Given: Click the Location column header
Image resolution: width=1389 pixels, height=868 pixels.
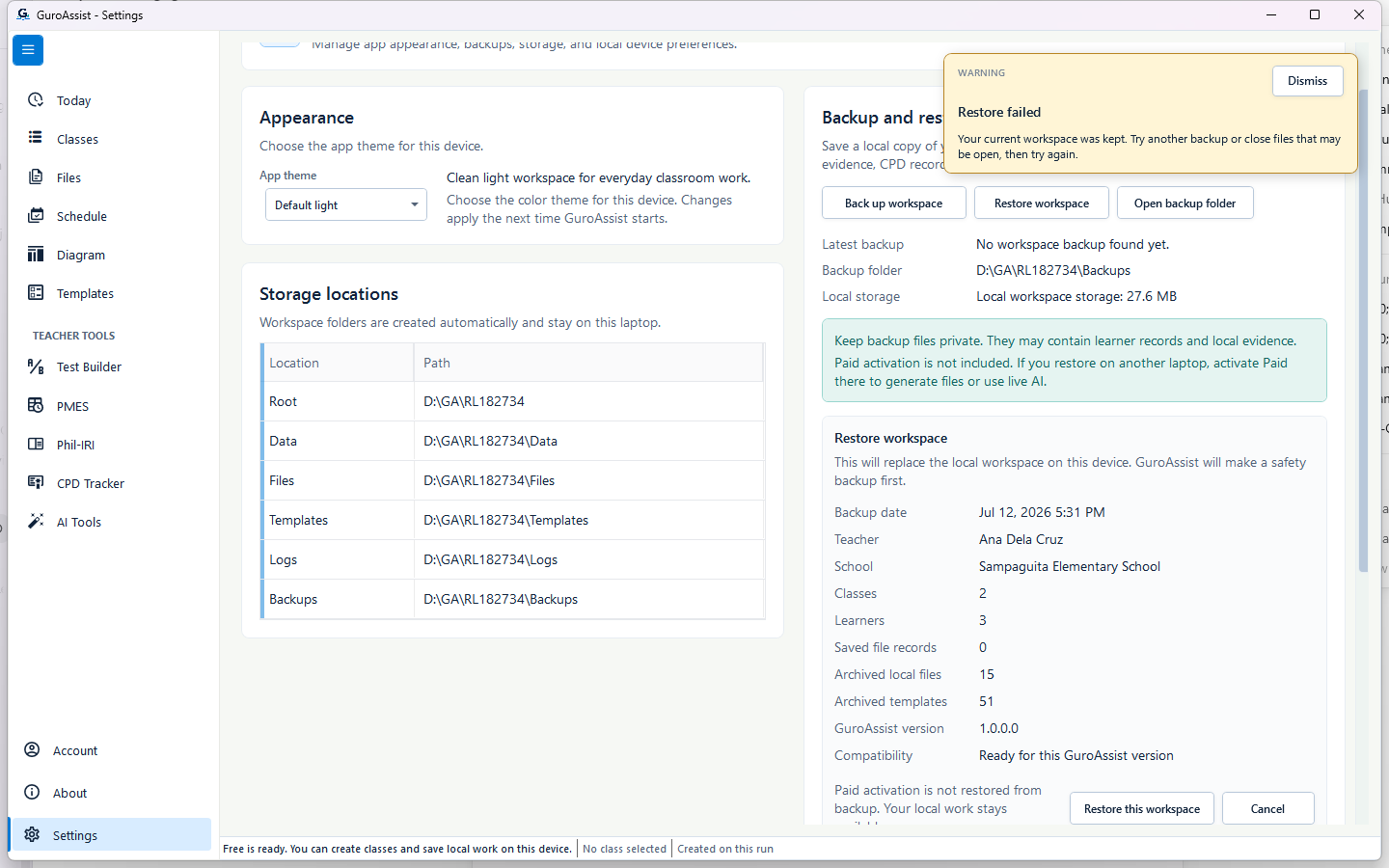Looking at the screenshot, I should pyautogui.click(x=339, y=363).
